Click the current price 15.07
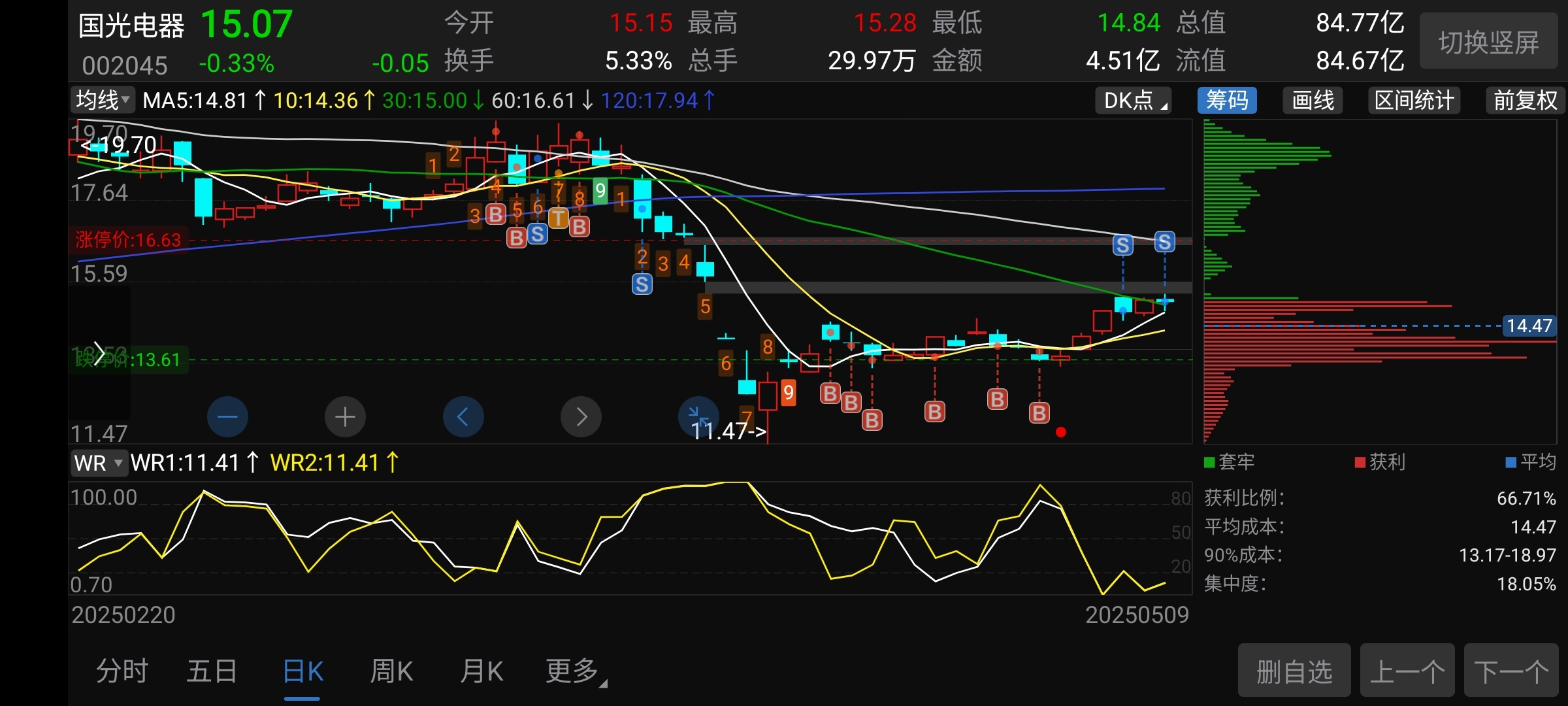This screenshot has width=1568, height=706. tap(246, 25)
